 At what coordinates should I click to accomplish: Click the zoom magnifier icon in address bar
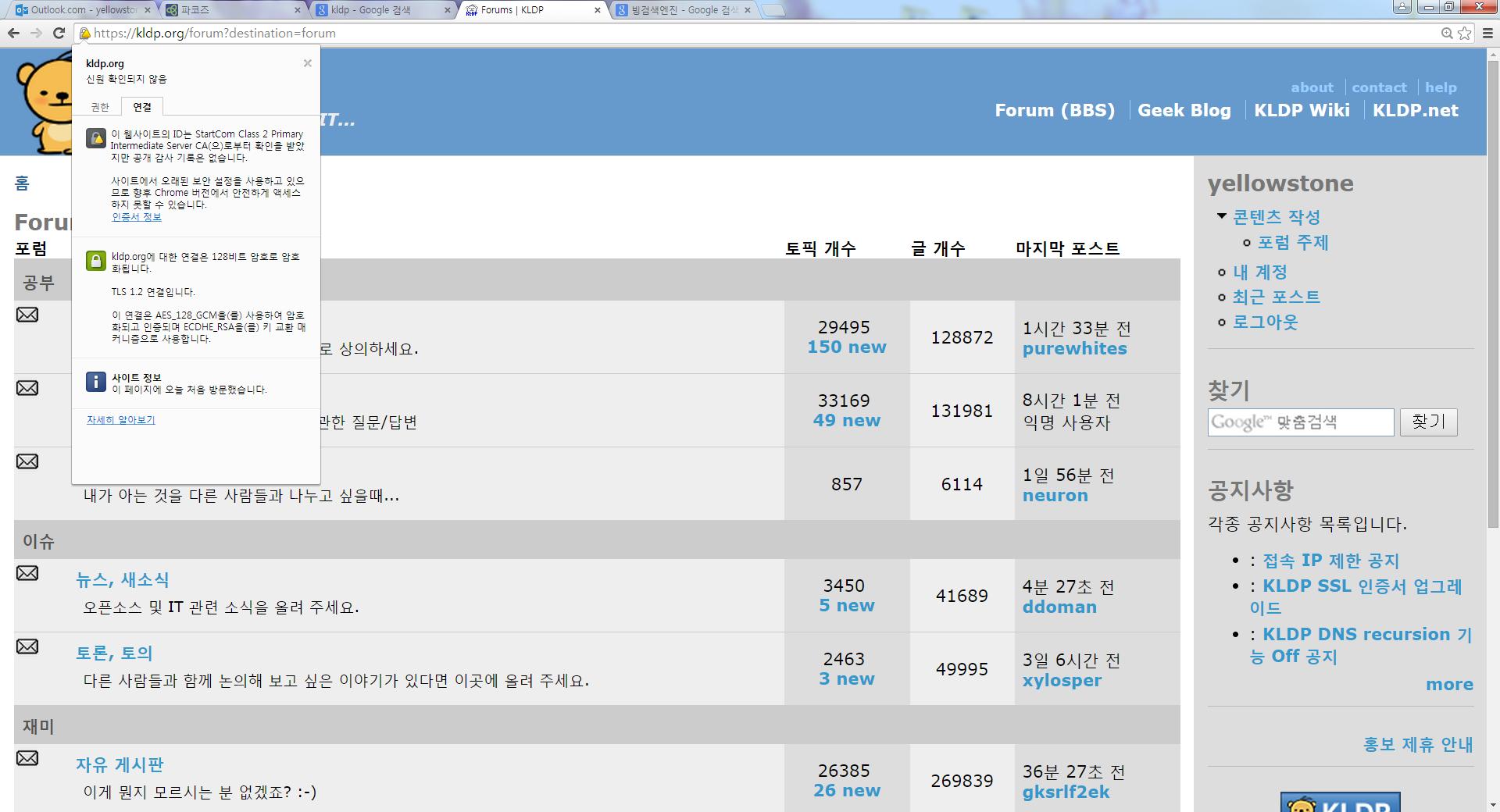pos(1447,33)
